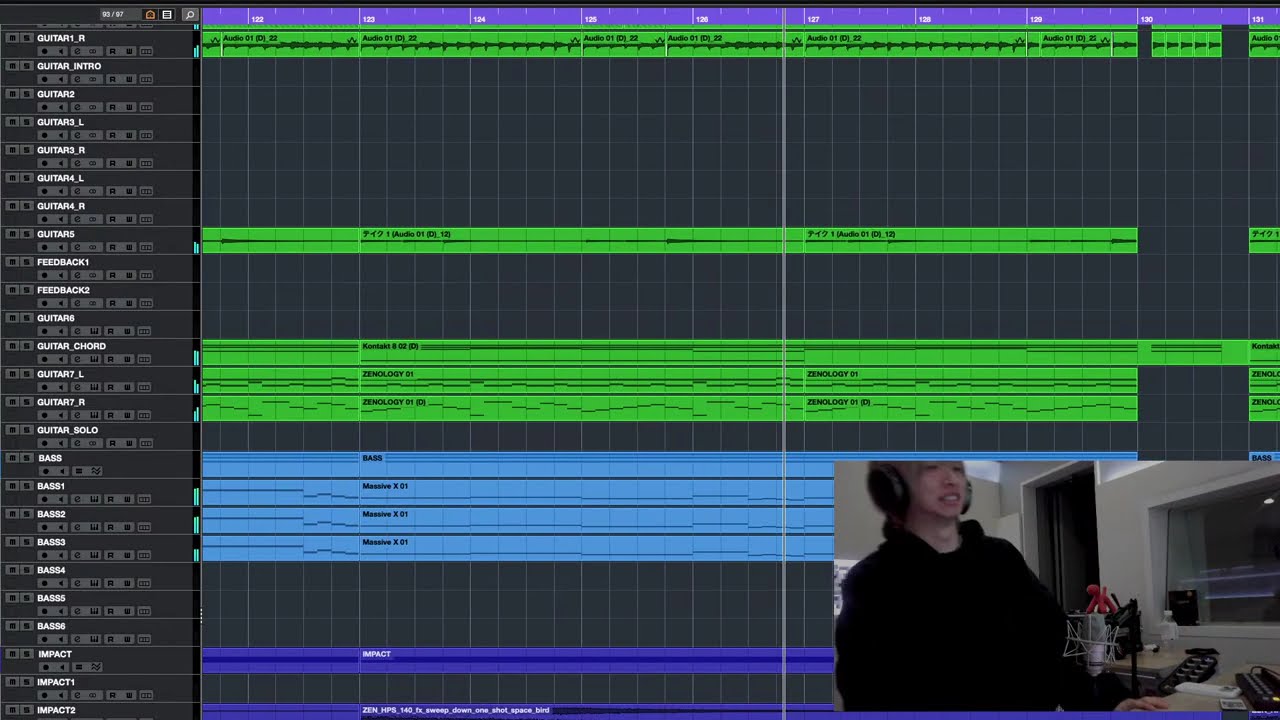Open edit channel settings for FEEDBACK1

77,275
